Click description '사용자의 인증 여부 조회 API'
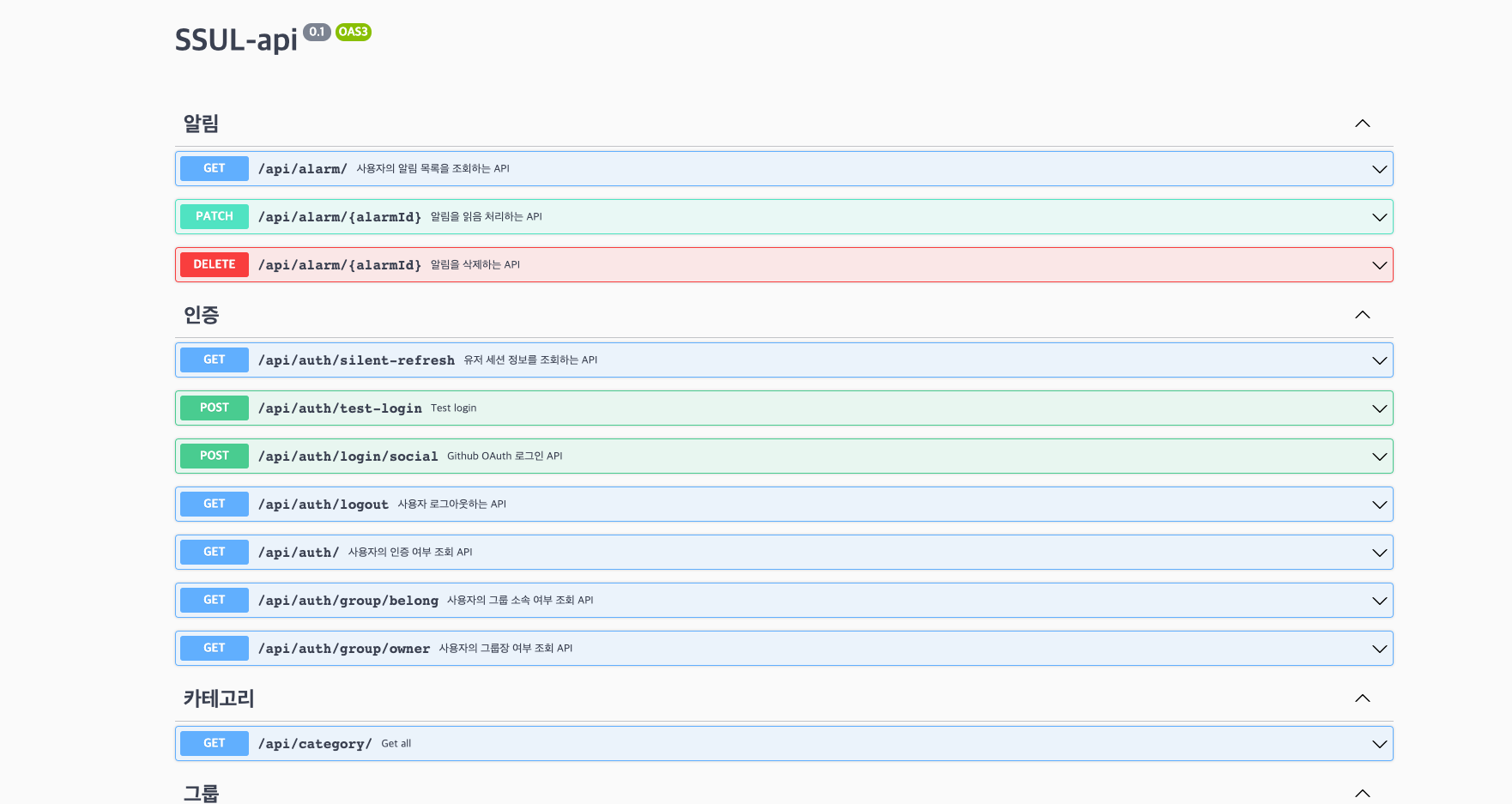 [410, 552]
